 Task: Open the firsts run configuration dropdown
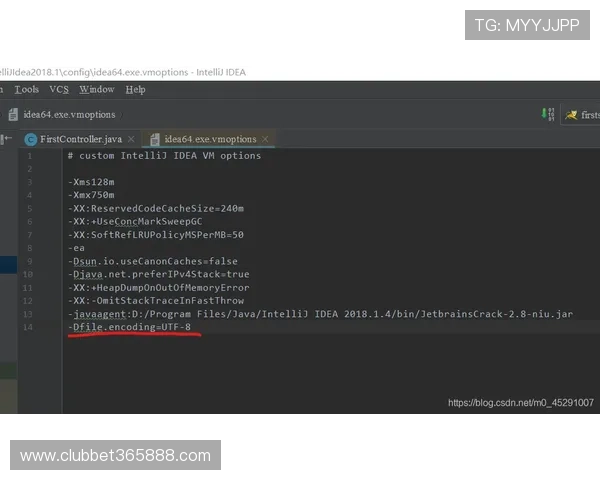(589, 115)
